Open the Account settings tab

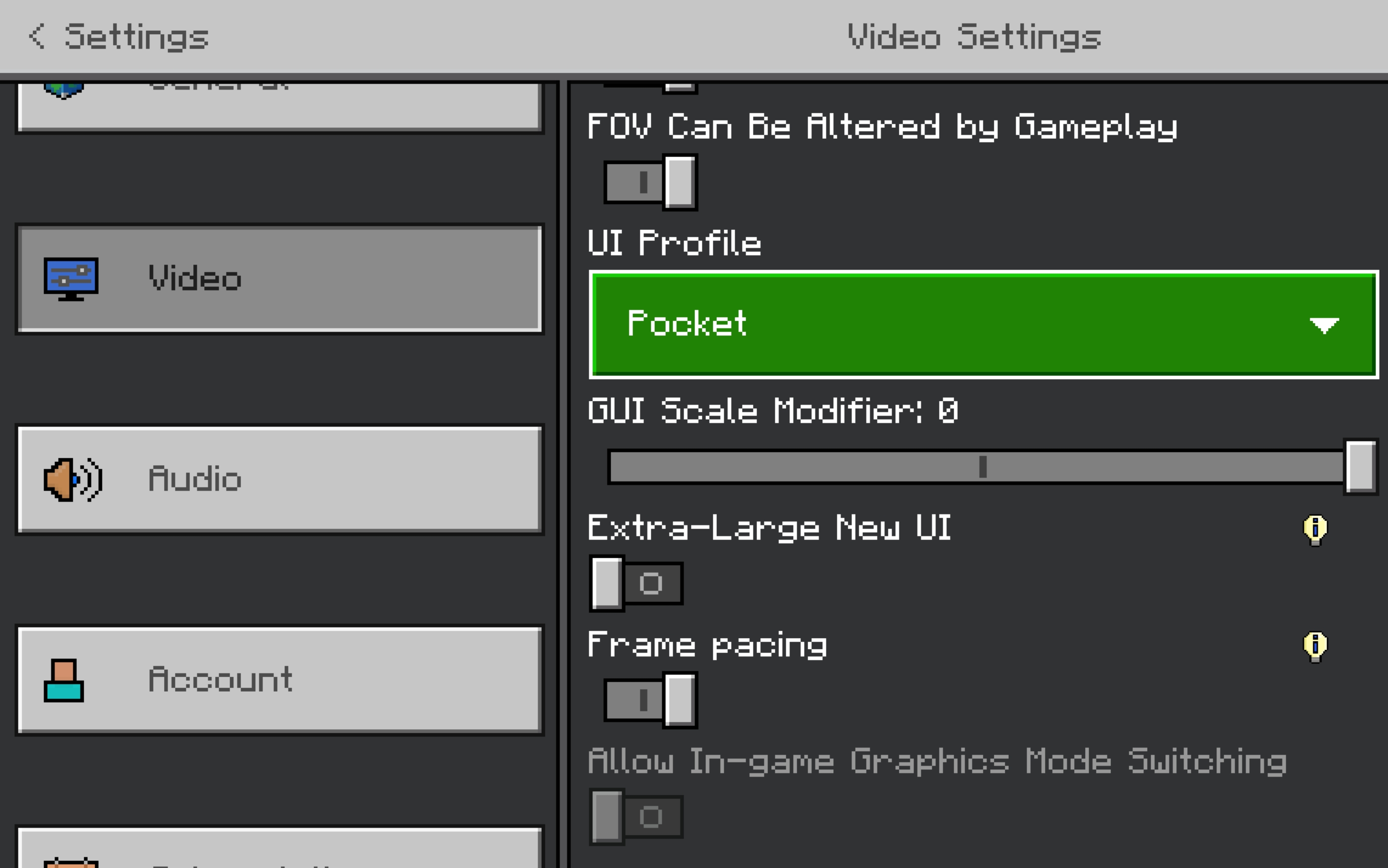click(x=280, y=680)
